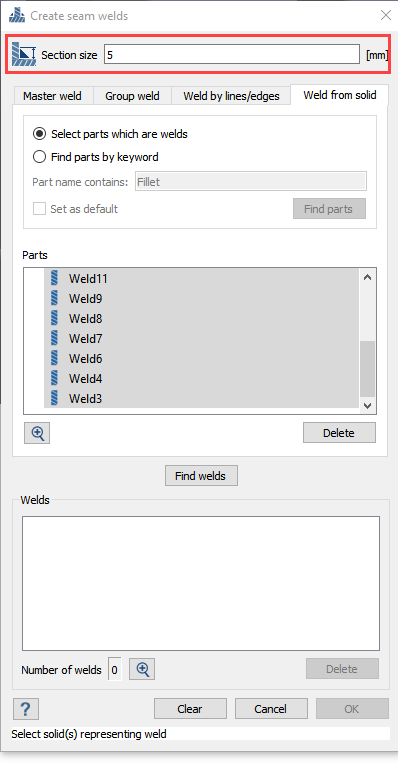
Task: Select the Weld11 part icon
Action: point(55,279)
